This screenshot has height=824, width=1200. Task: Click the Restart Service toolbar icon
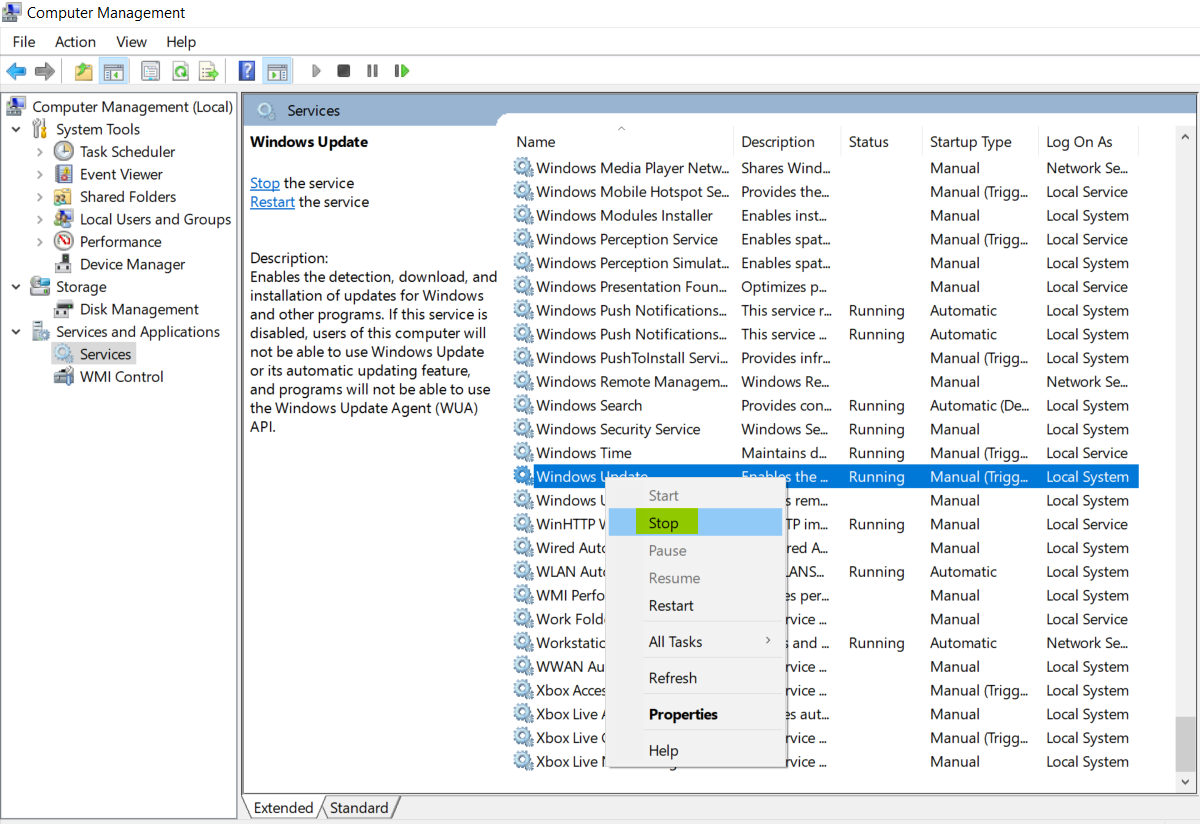[402, 71]
